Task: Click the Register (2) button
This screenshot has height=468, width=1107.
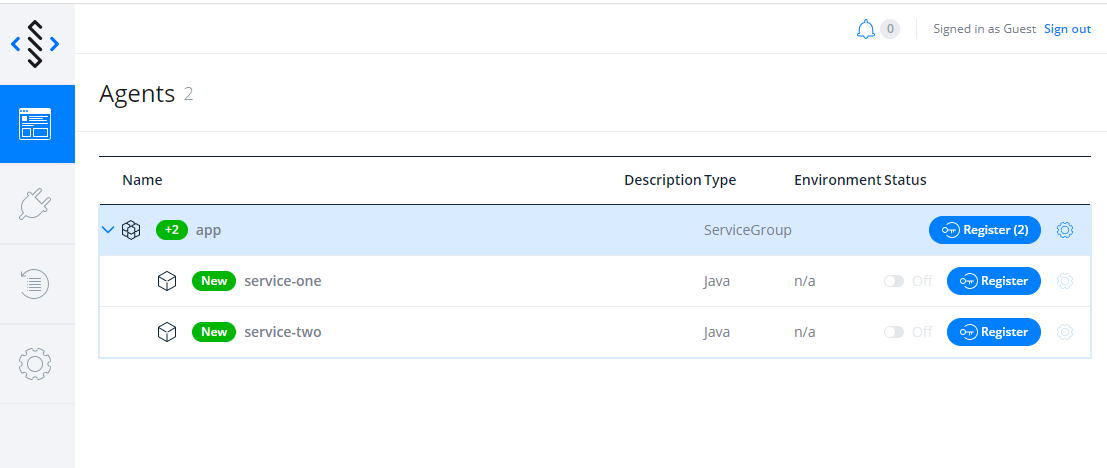Action: click(985, 230)
